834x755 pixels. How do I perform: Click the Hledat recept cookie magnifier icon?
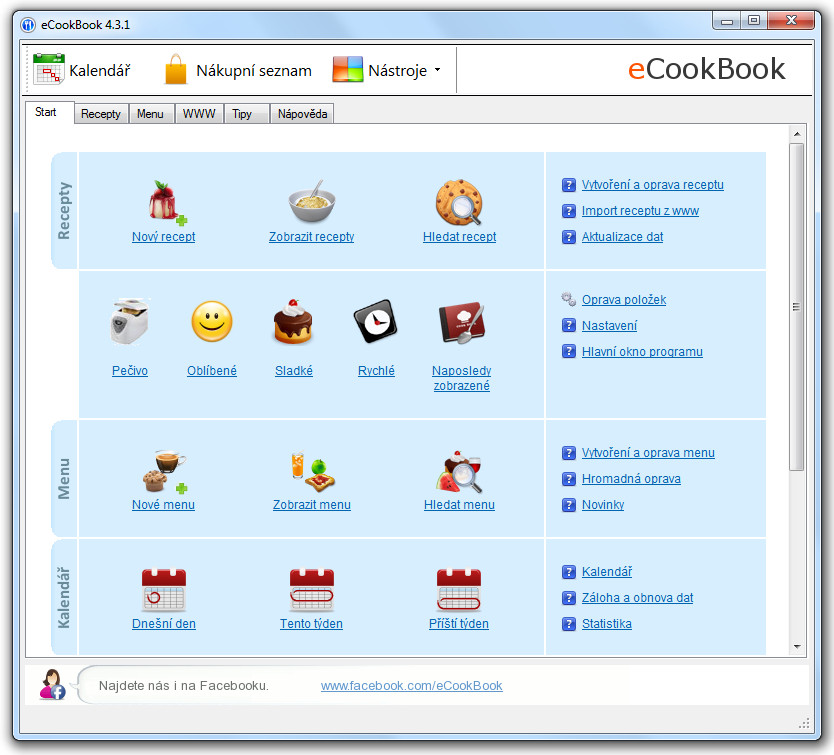click(459, 202)
